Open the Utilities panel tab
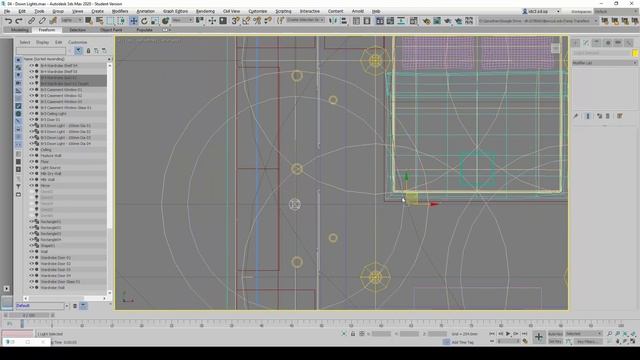Screen dimensions: 640x360 [x=629, y=42]
